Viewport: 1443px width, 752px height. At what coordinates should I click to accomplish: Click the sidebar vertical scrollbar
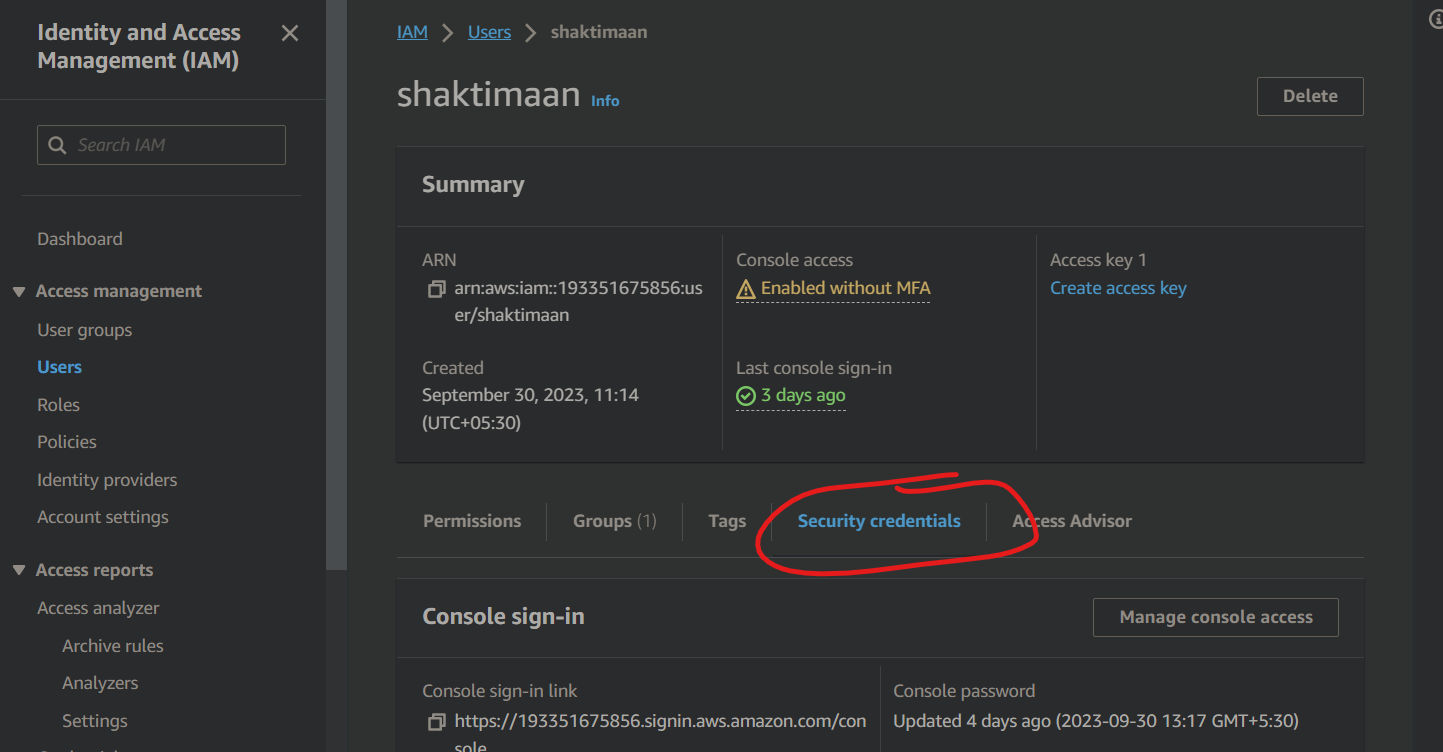pyautogui.click(x=337, y=285)
